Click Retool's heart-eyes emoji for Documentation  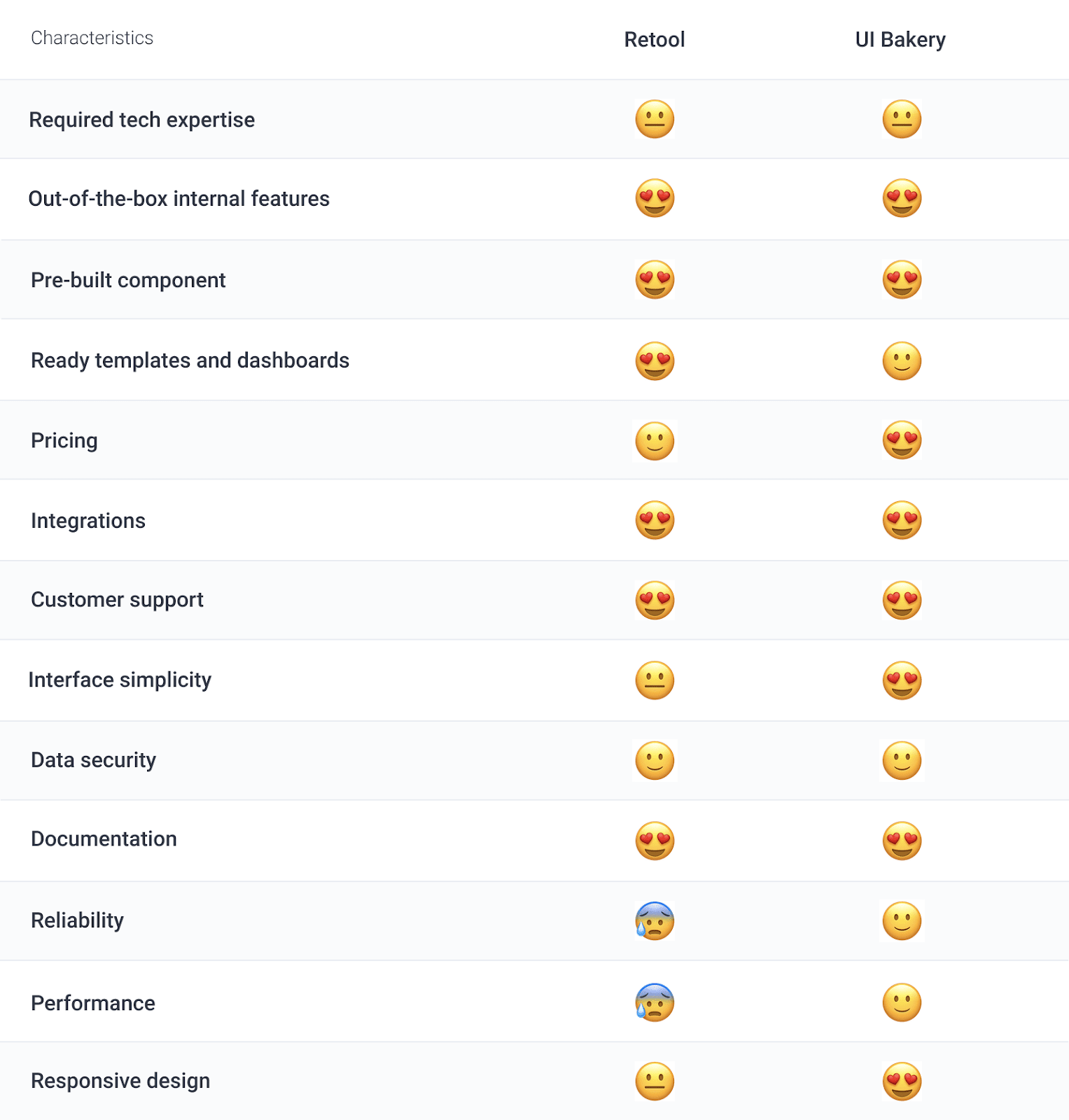pyautogui.click(x=655, y=840)
